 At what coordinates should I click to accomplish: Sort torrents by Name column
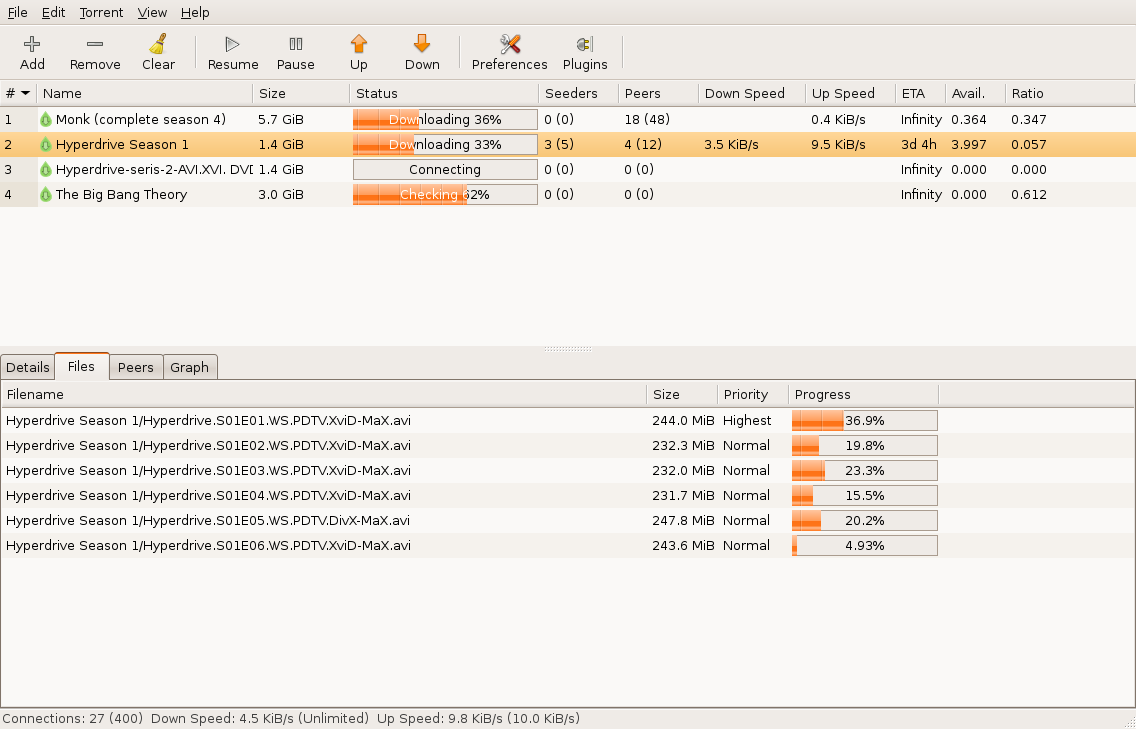coord(145,93)
